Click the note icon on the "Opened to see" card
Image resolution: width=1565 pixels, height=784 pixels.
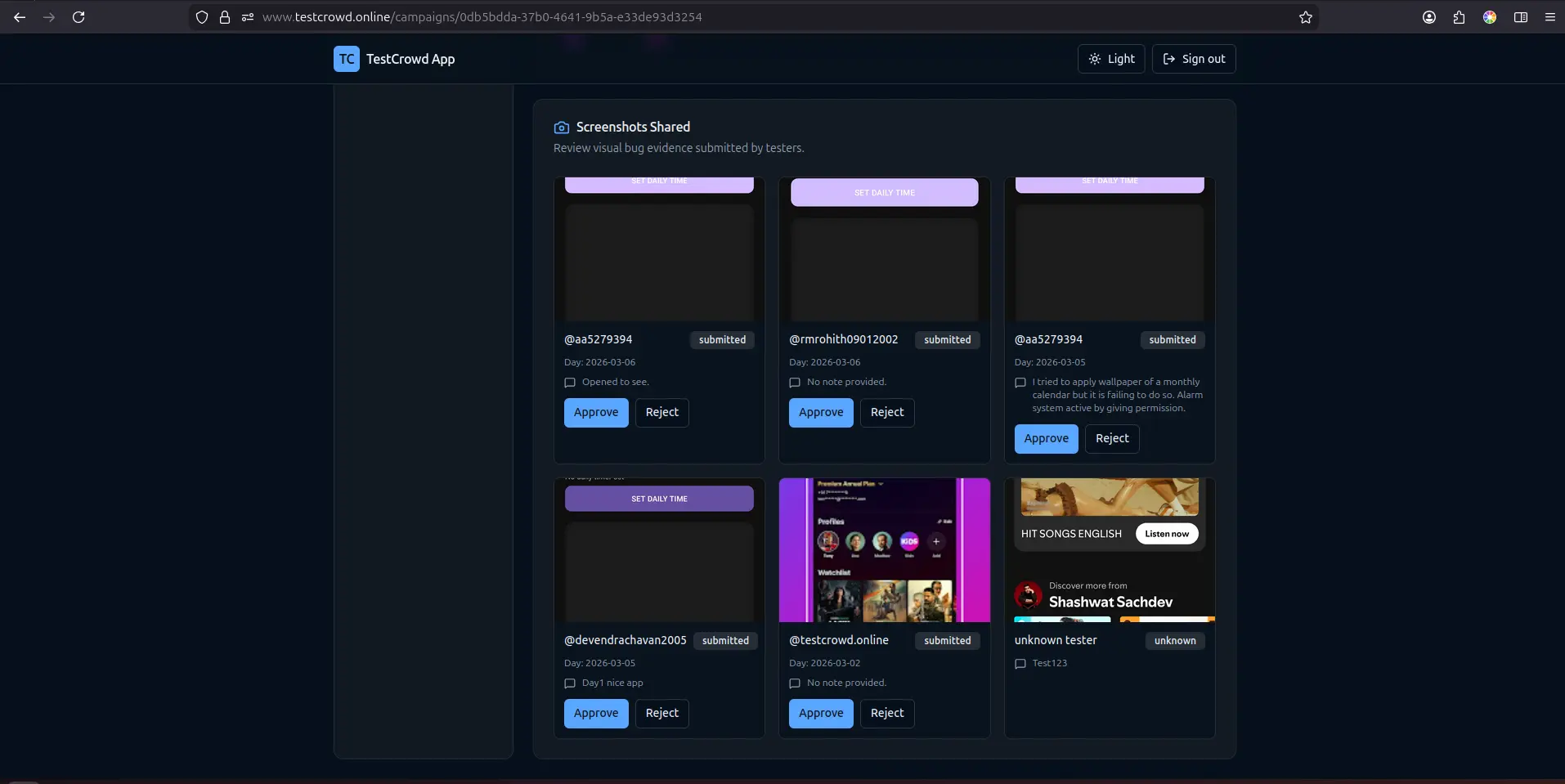570,383
